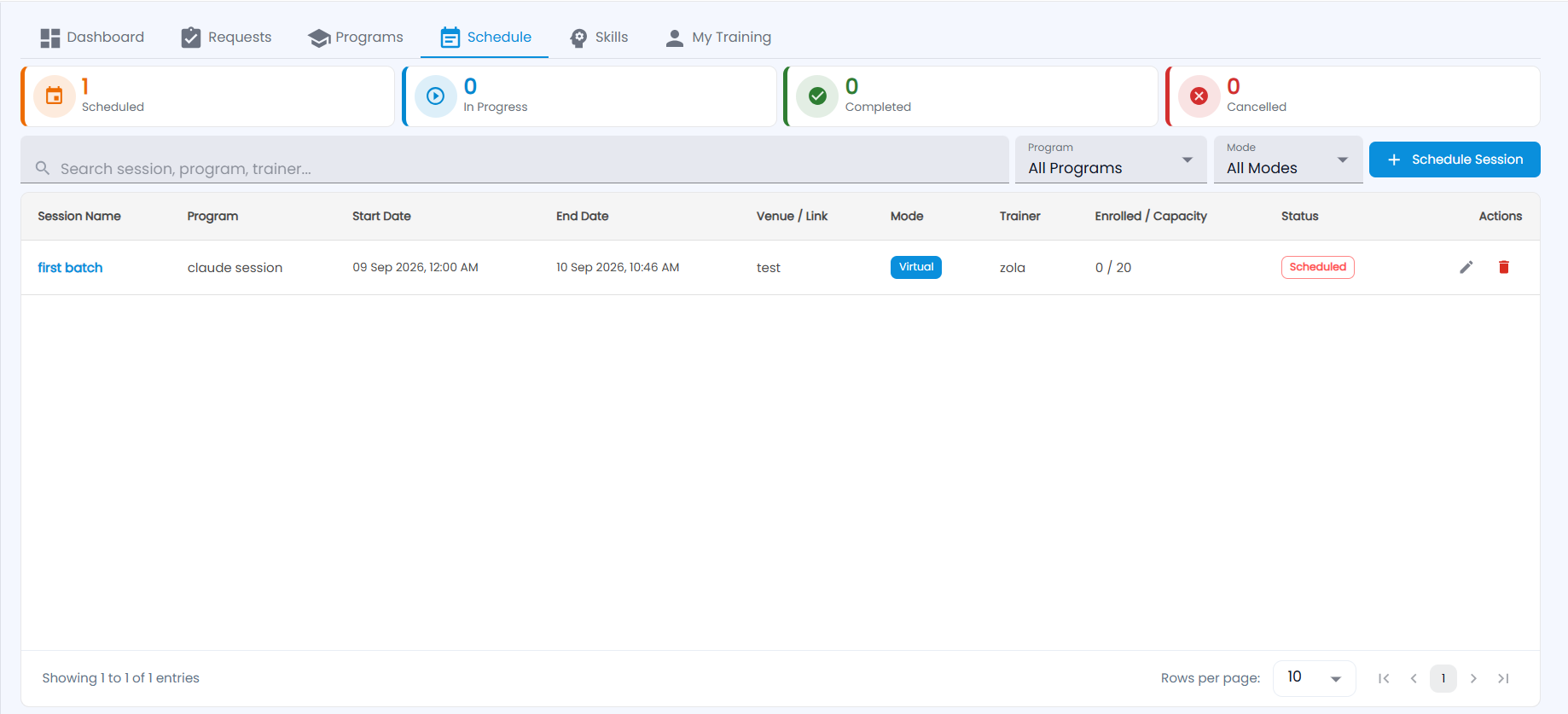Click the 09 Sep 2026 start date cell
The width and height of the screenshot is (1568, 714).
pos(415,268)
